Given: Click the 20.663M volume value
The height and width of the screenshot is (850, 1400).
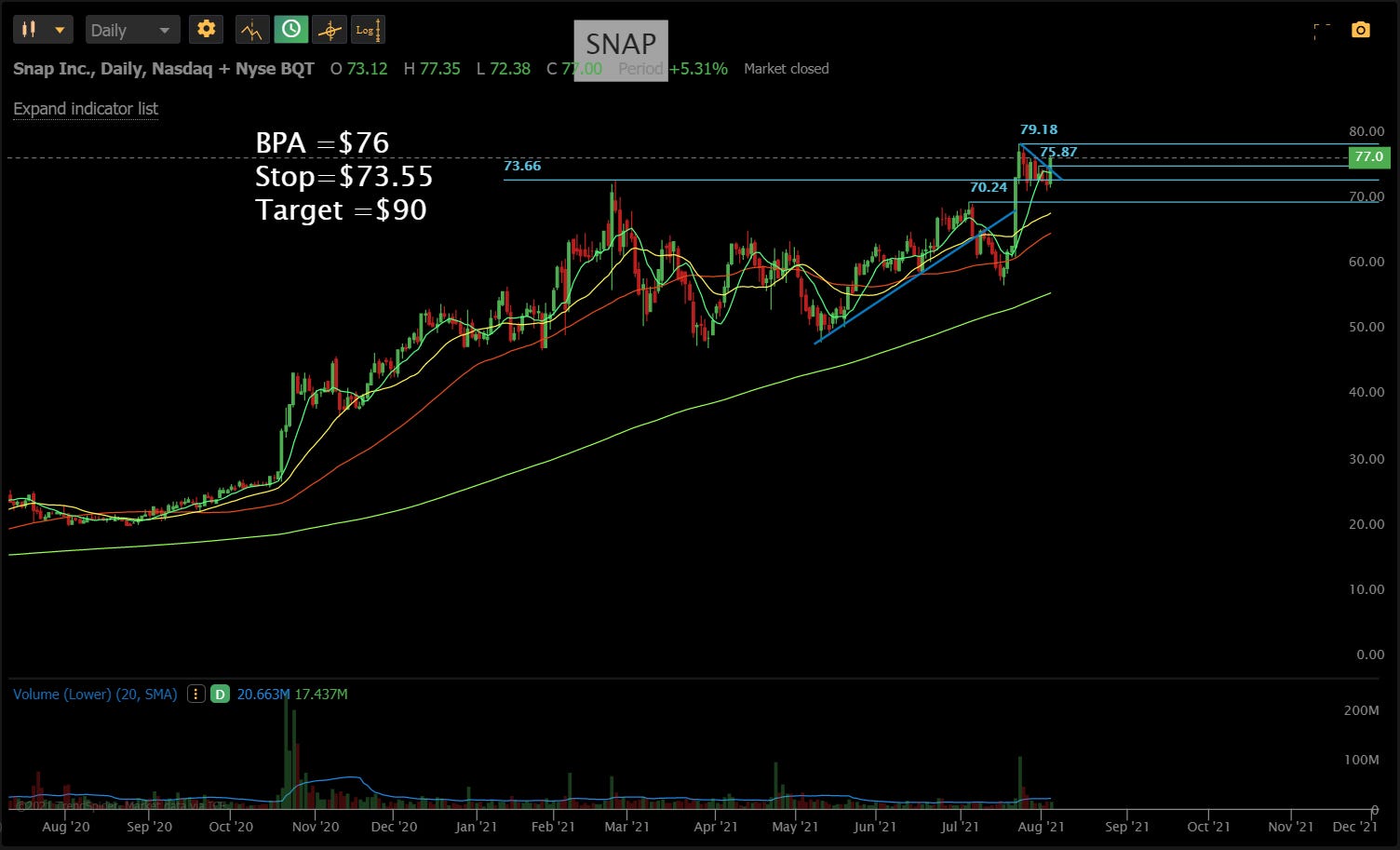Looking at the screenshot, I should [263, 694].
